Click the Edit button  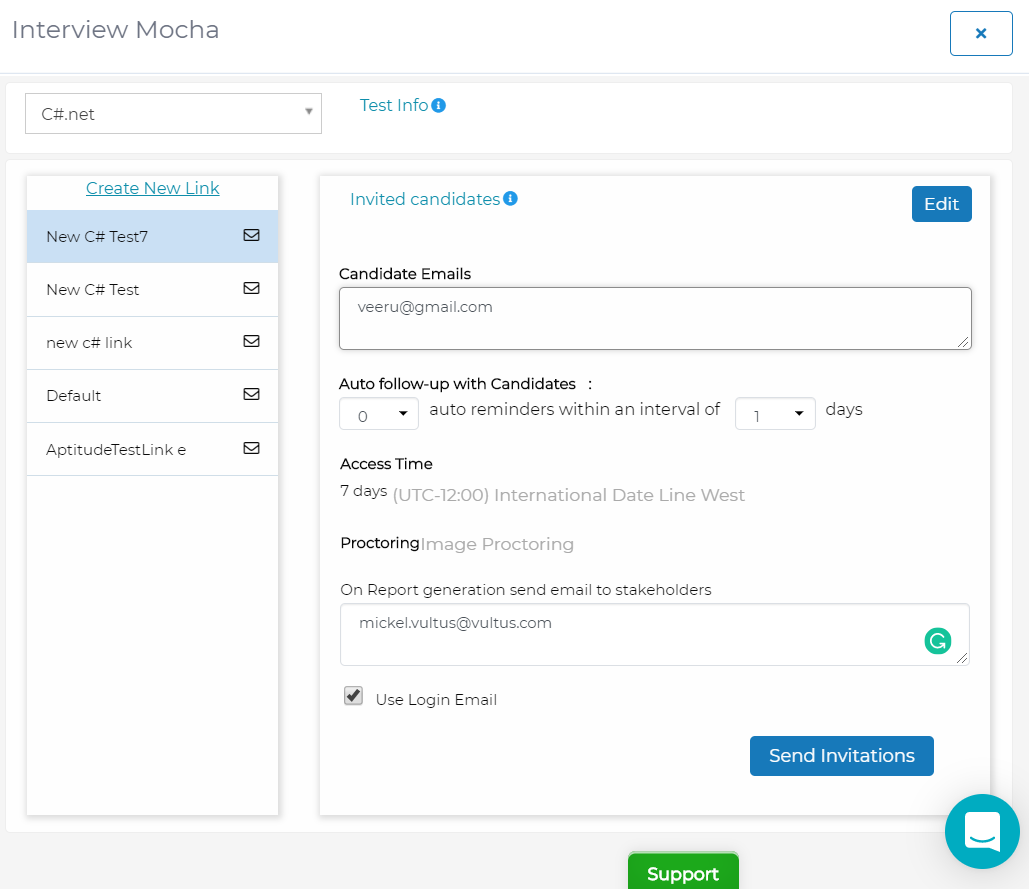click(x=942, y=204)
